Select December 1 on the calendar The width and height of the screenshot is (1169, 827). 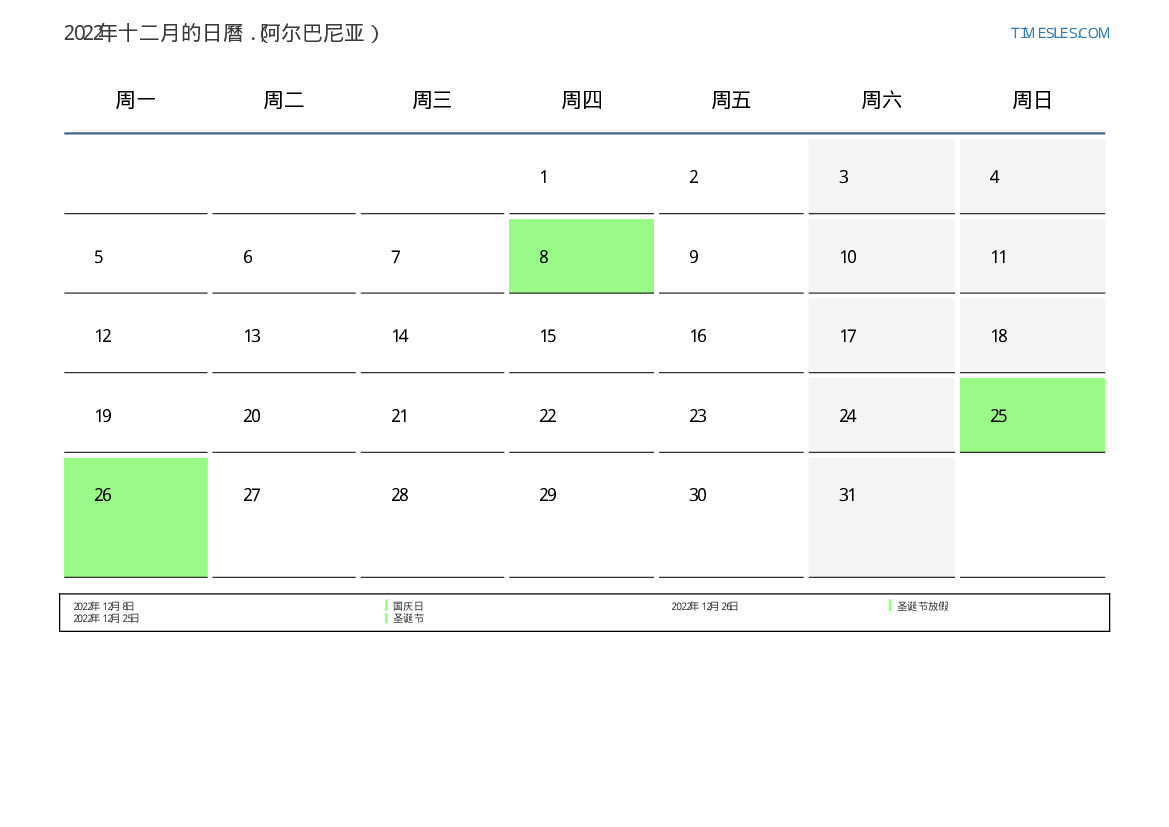tap(581, 177)
